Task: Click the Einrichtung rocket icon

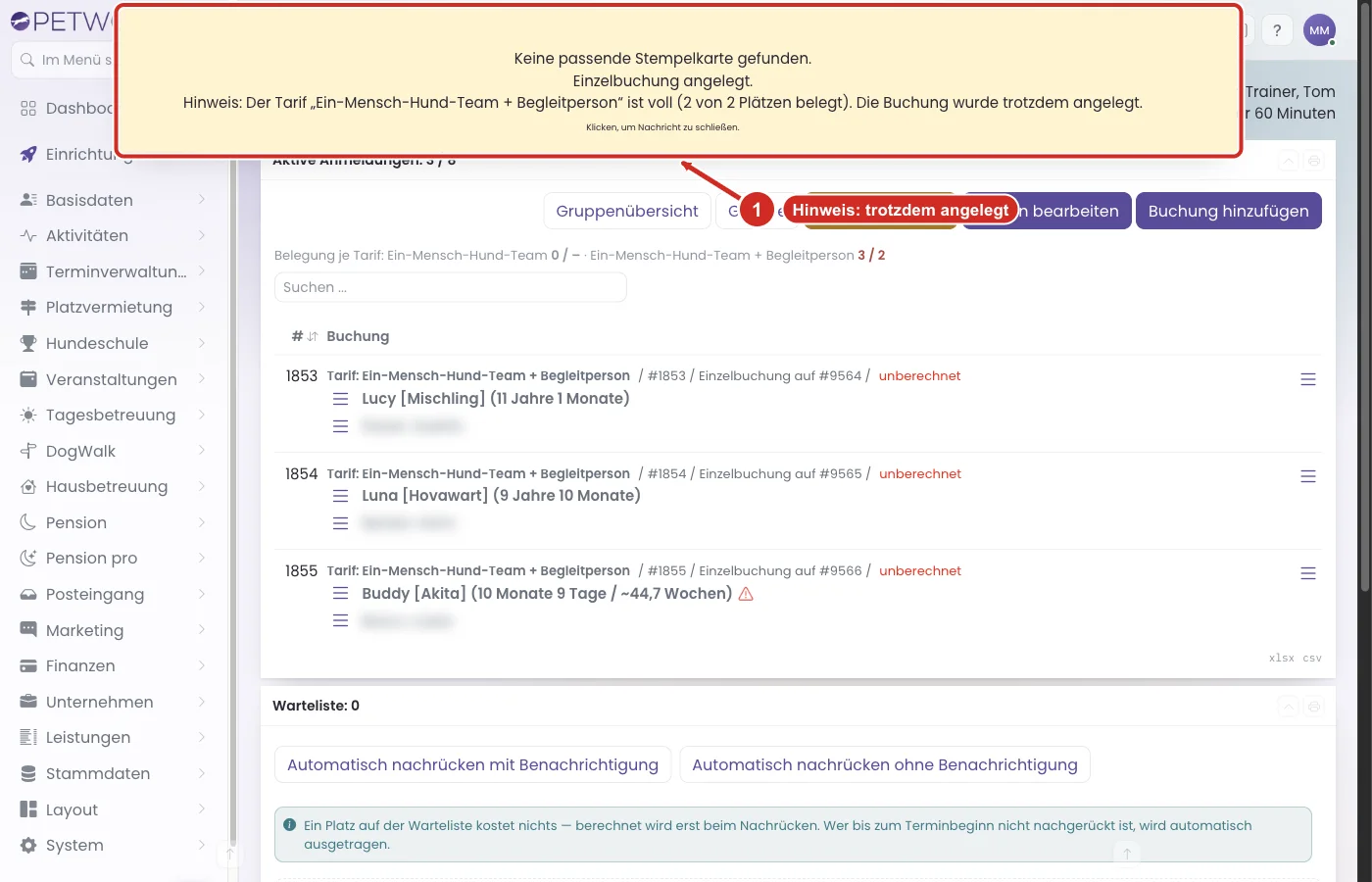Action: pos(28,154)
